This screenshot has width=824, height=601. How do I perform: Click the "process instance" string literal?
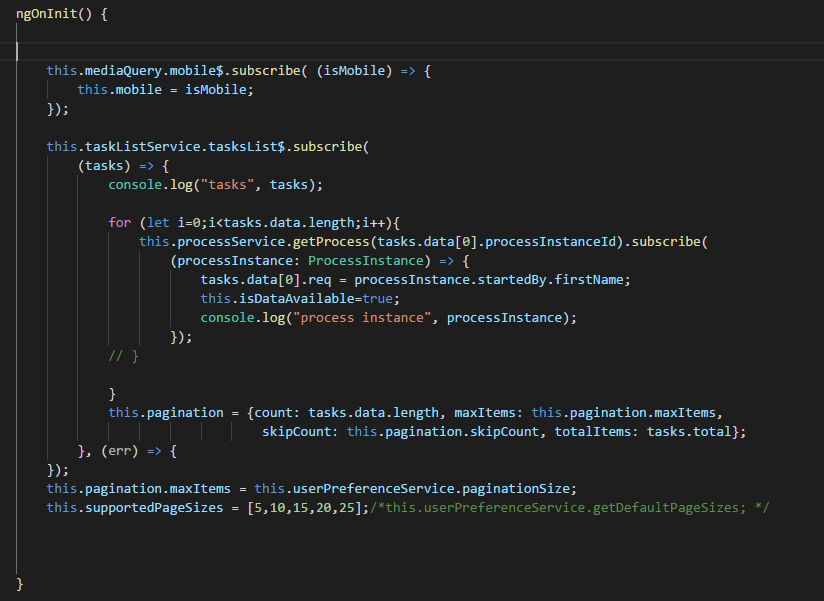tap(362, 318)
